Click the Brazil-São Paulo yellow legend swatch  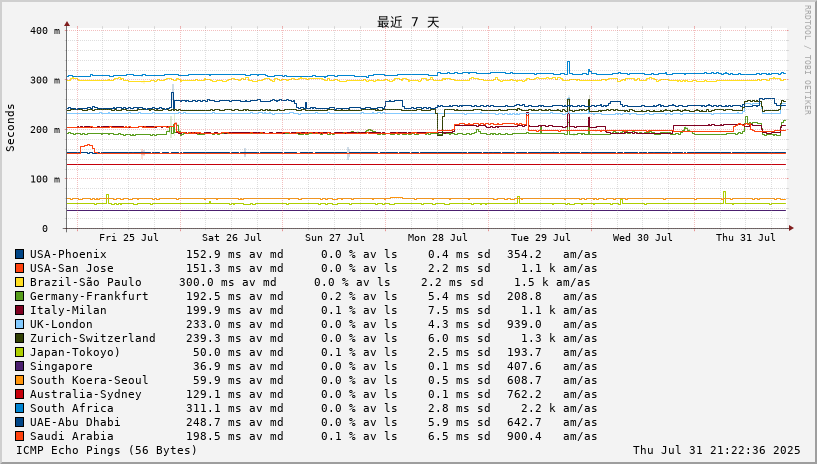19,283
